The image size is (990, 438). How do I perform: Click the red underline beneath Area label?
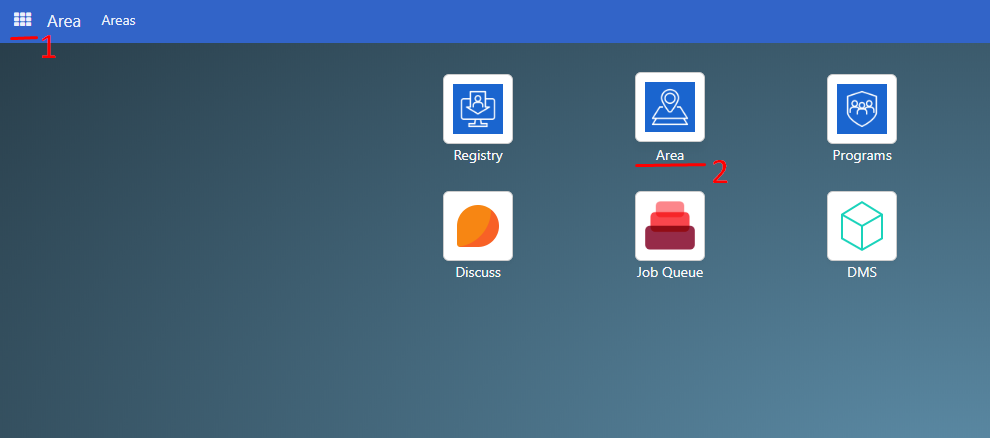(670, 165)
